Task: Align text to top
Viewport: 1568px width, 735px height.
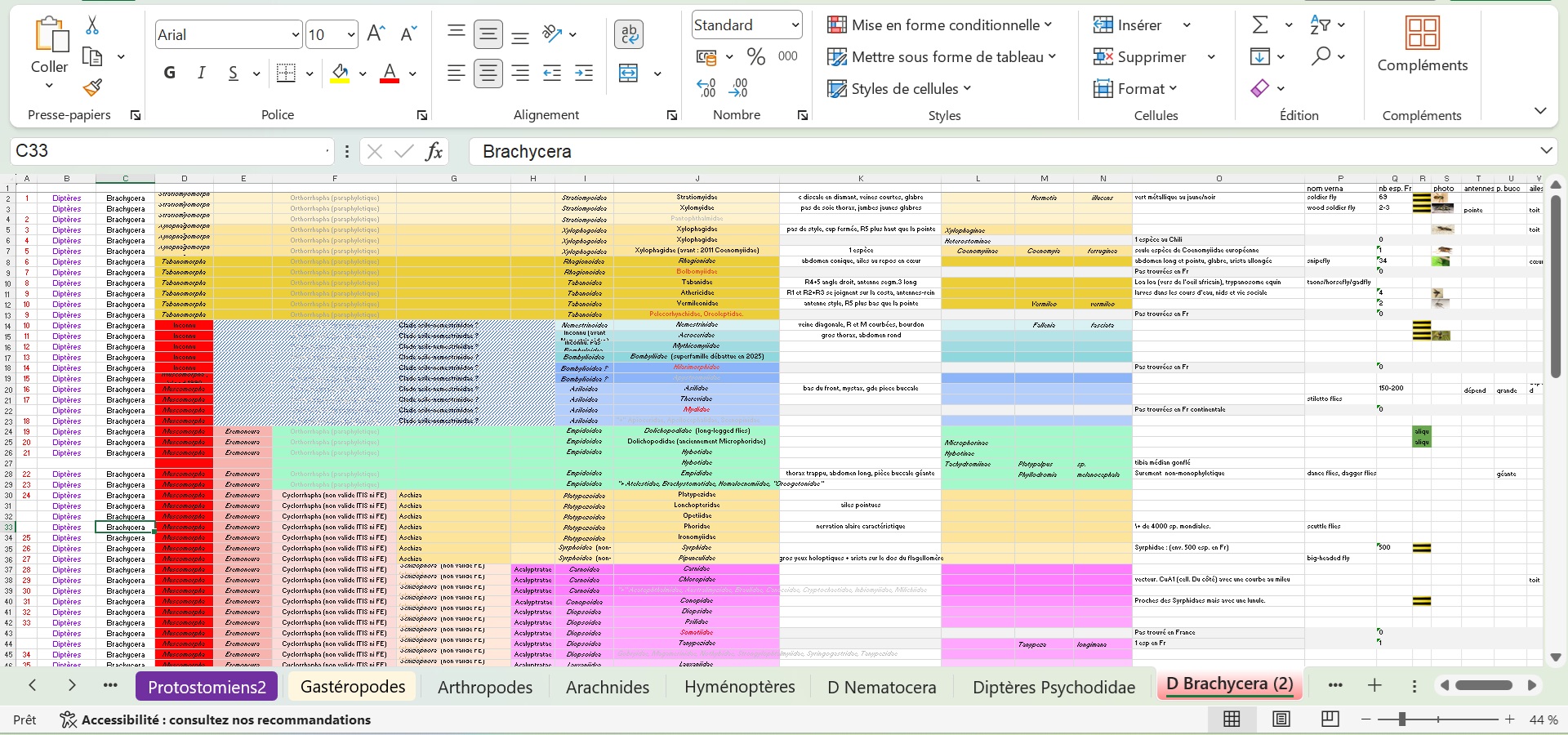Action: [x=457, y=33]
